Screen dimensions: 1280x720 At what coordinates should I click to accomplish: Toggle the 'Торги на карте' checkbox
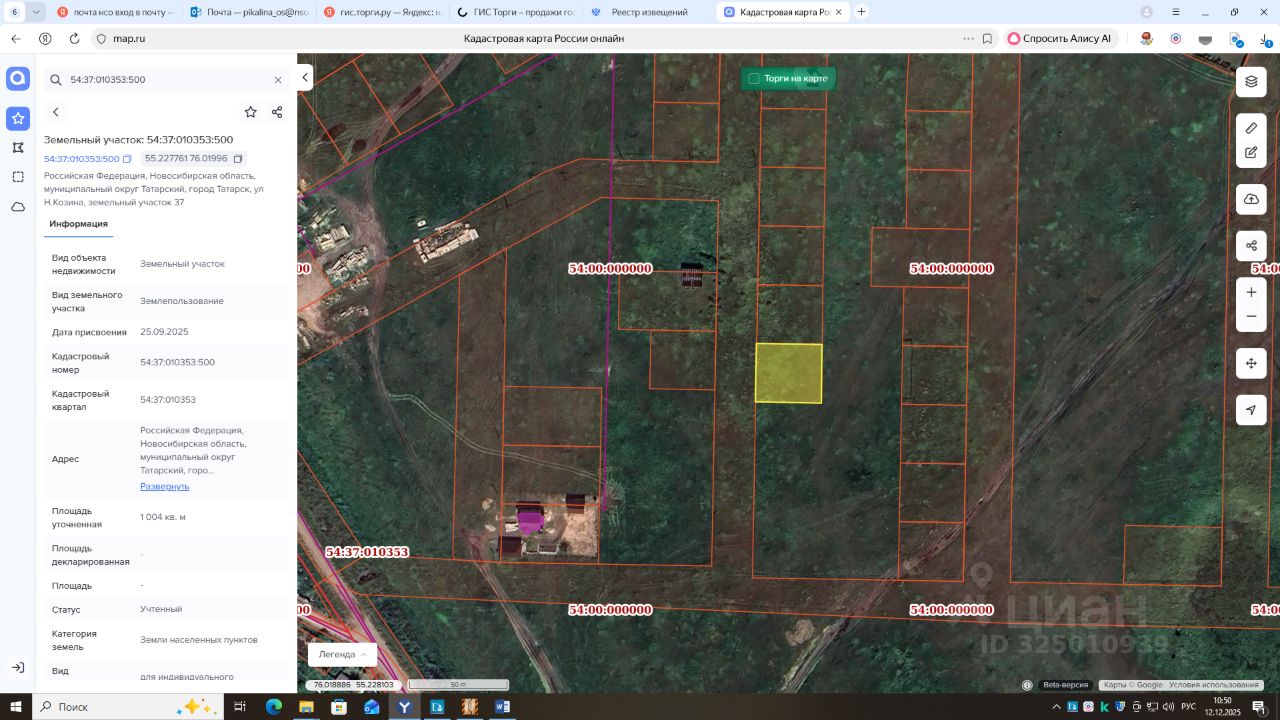(754, 78)
